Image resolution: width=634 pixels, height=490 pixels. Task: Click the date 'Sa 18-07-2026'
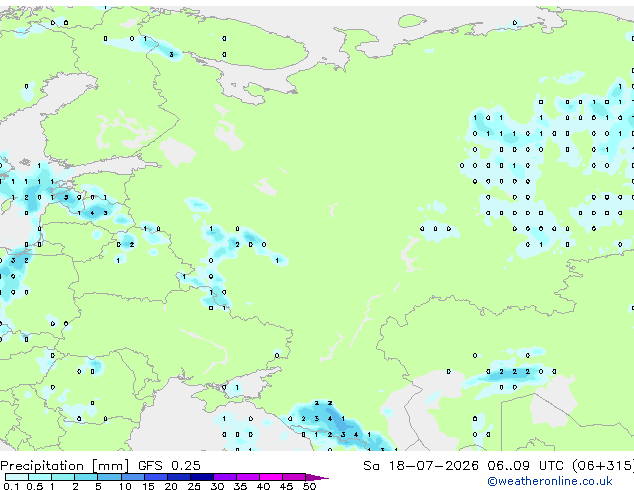coord(421,466)
